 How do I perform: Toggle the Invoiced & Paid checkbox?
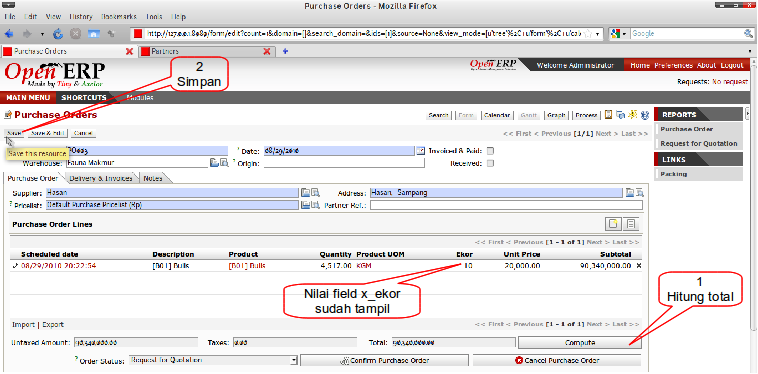pos(491,151)
